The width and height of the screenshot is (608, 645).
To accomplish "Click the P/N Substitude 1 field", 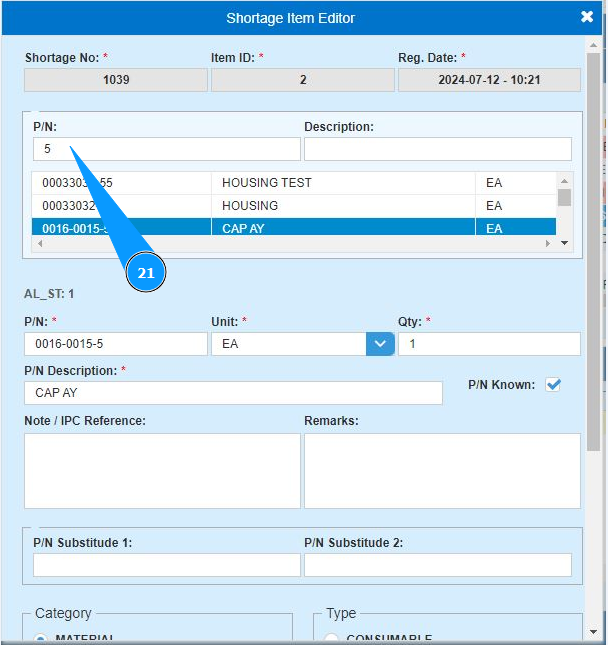I will point(167,565).
